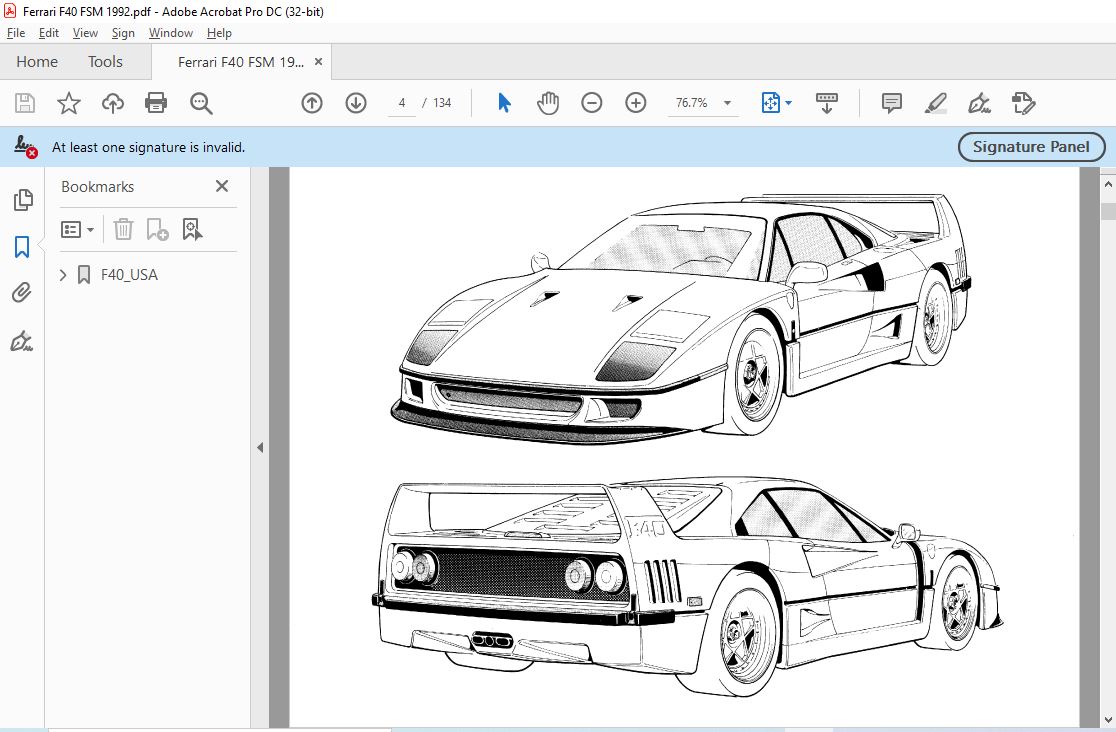This screenshot has height=732, width=1116.
Task: Toggle the Bookmarks sidebar icon
Action: [x=22, y=247]
